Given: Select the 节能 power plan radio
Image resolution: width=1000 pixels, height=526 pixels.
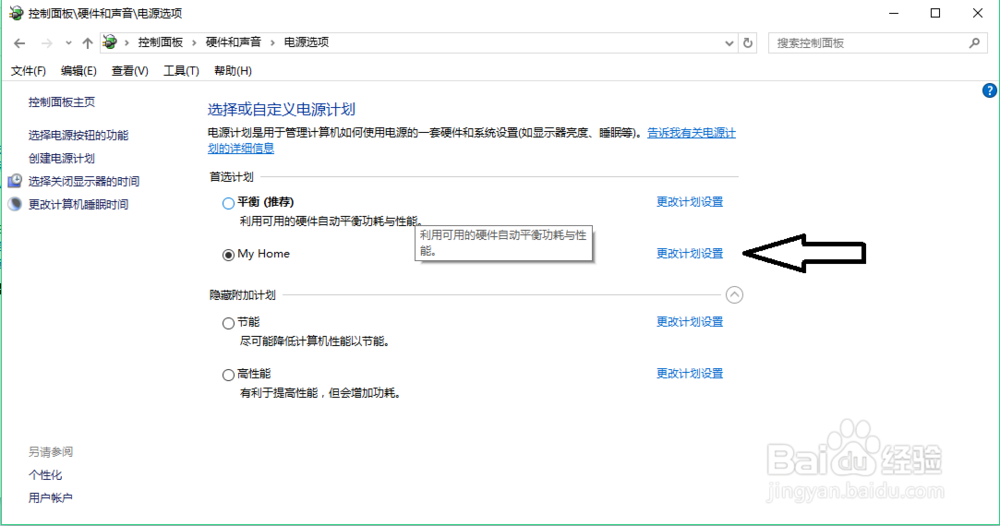Looking at the screenshot, I should tap(228, 323).
